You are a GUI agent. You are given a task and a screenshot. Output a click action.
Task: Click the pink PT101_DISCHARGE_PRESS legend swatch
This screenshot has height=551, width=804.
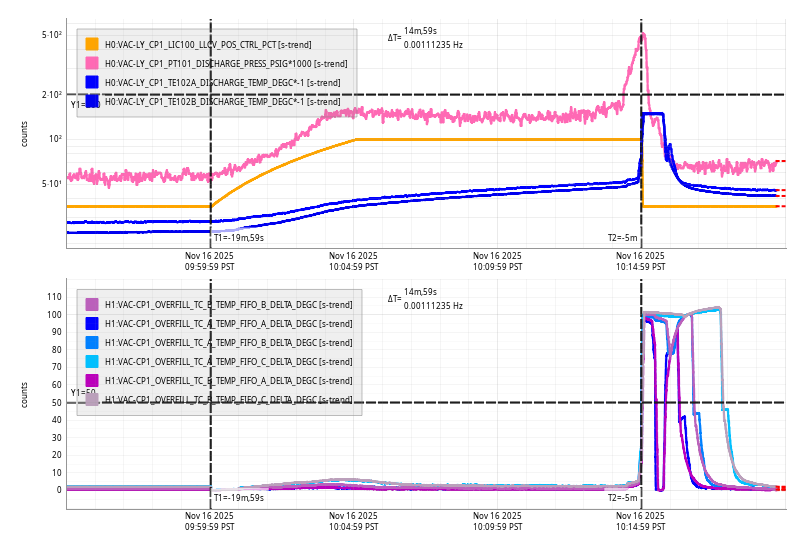point(92,63)
